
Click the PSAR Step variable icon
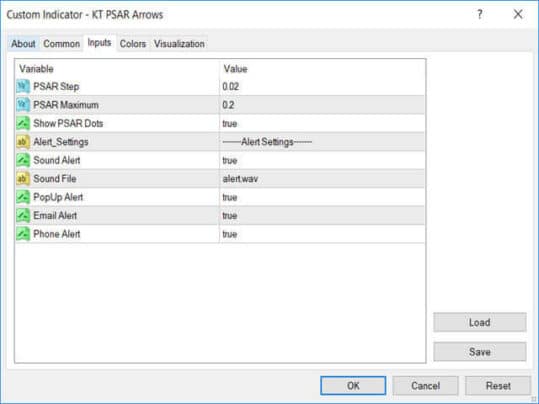[23, 86]
